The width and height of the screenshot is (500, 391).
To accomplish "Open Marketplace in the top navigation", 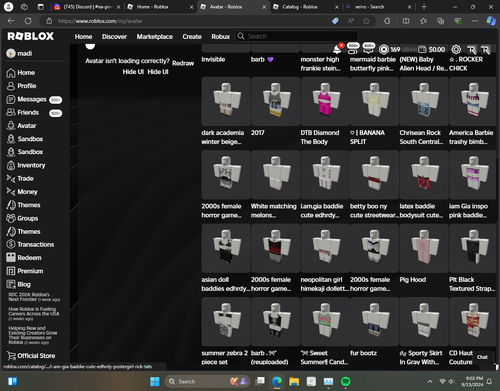I will pyautogui.click(x=155, y=36).
